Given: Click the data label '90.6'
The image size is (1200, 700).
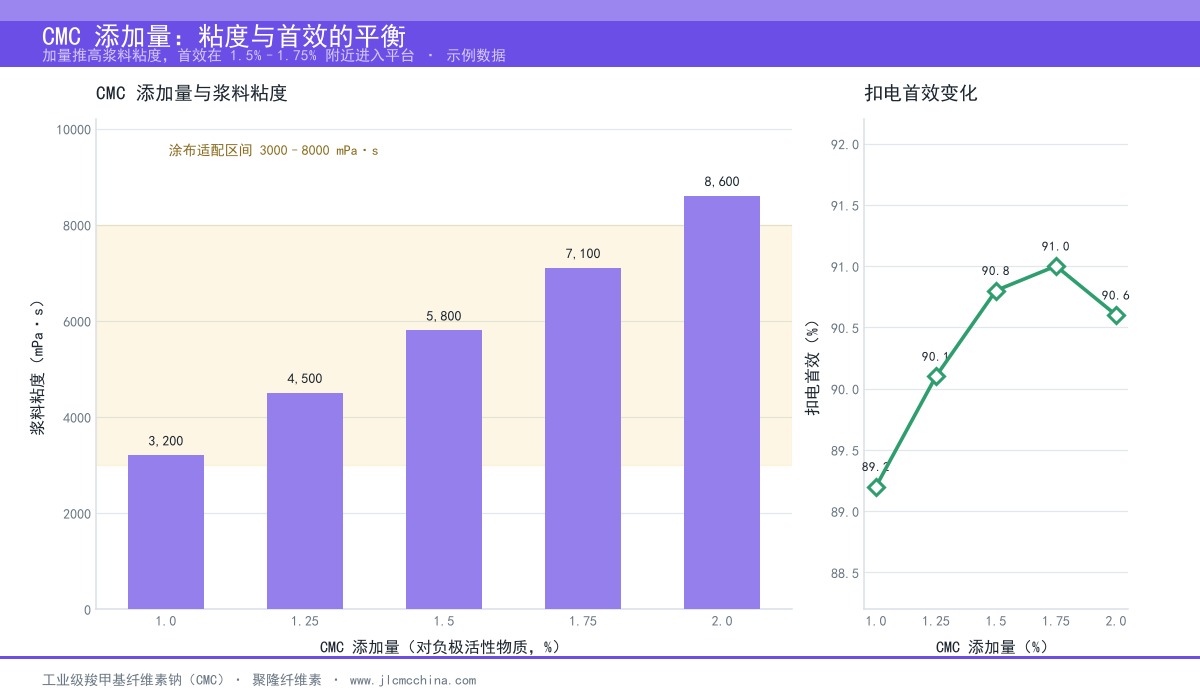Looking at the screenshot, I should click(1116, 296).
